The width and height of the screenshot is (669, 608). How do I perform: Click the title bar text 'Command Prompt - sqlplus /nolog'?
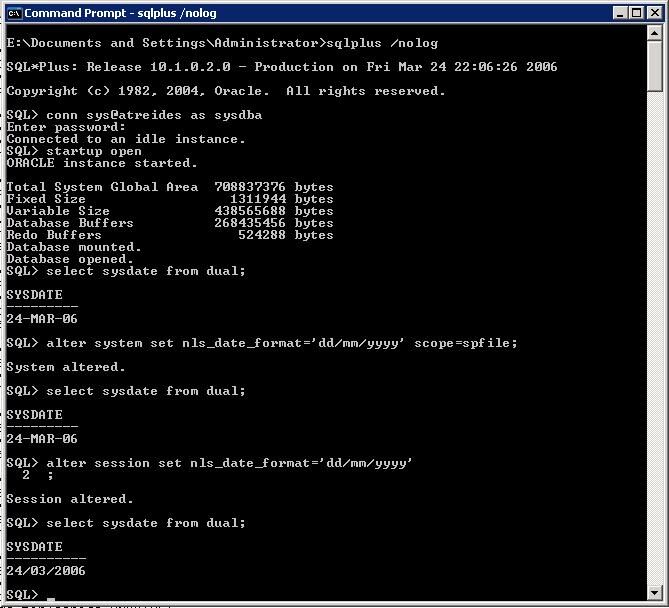(x=120, y=13)
